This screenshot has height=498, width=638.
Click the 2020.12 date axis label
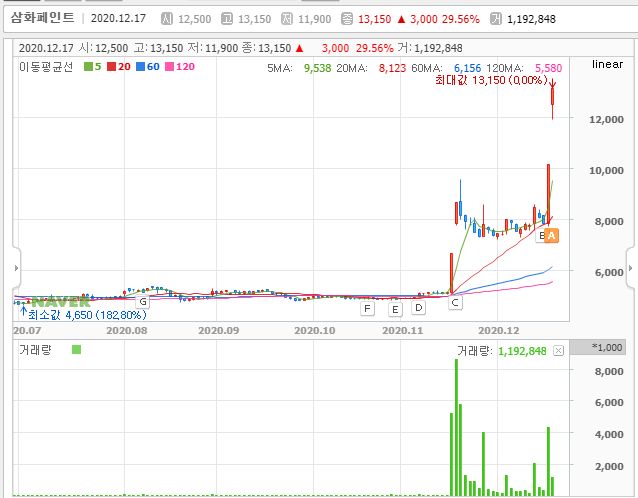[x=499, y=330]
